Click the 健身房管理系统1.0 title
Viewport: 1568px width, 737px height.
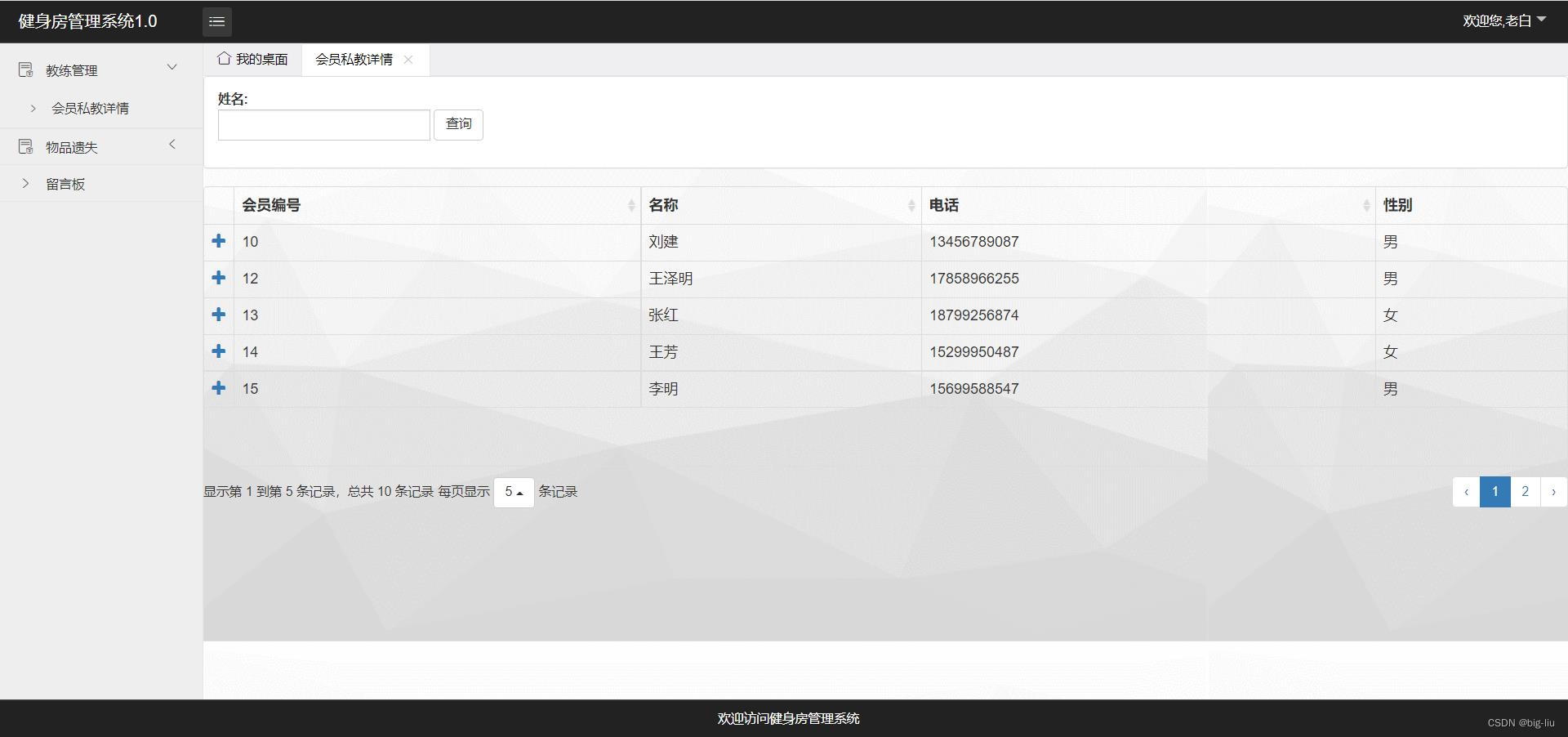click(87, 21)
